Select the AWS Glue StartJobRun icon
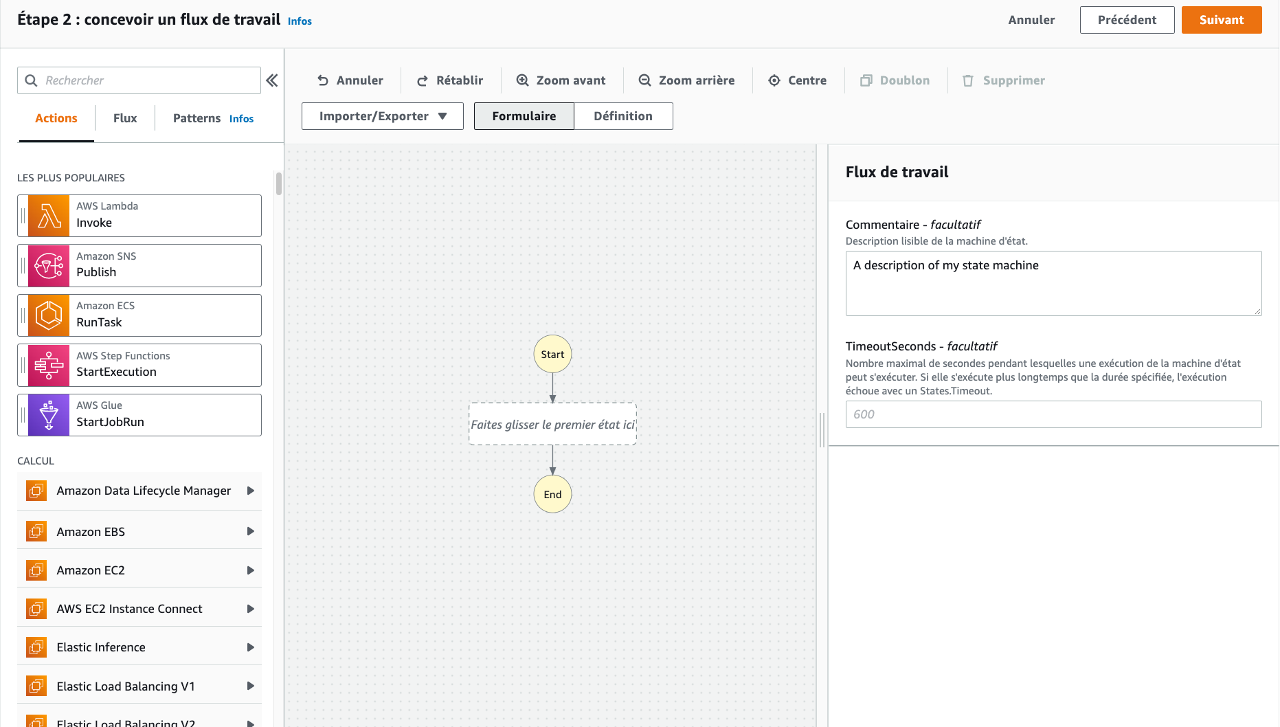 tap(48, 415)
